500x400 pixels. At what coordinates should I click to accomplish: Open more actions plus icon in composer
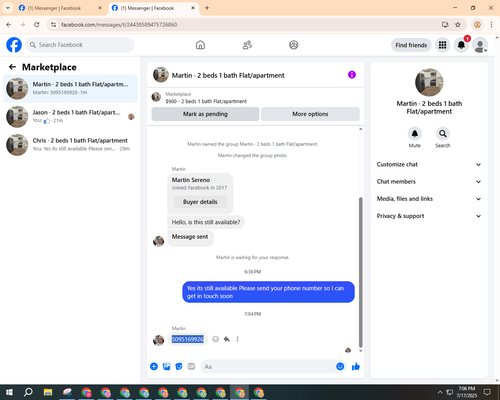click(154, 367)
